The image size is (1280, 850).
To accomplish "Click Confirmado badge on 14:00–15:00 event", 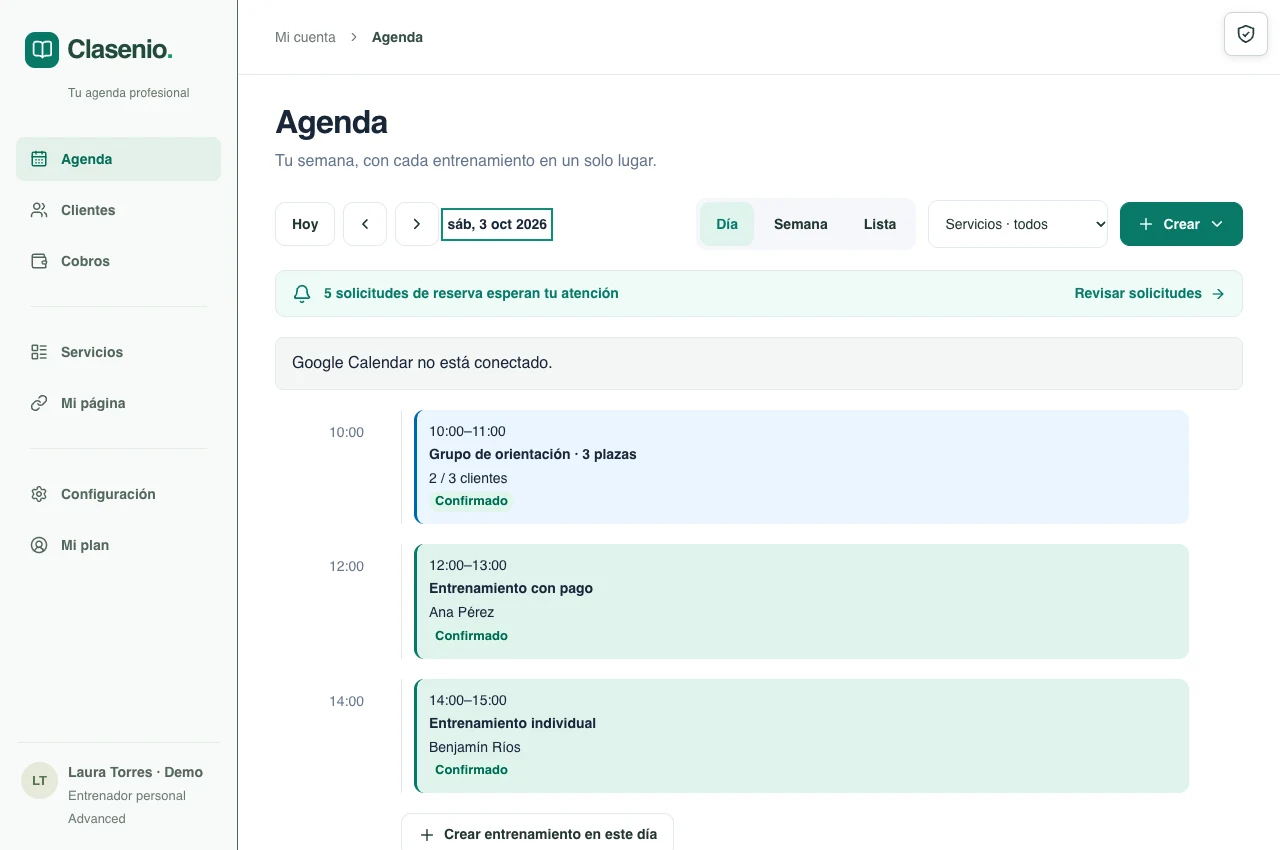I will 471,770.
